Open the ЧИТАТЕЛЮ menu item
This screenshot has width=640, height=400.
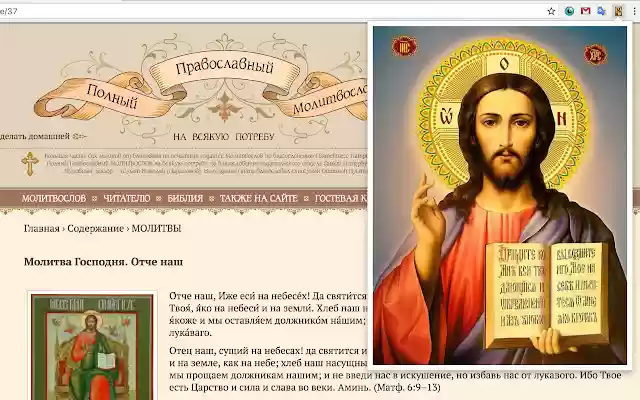click(x=127, y=199)
